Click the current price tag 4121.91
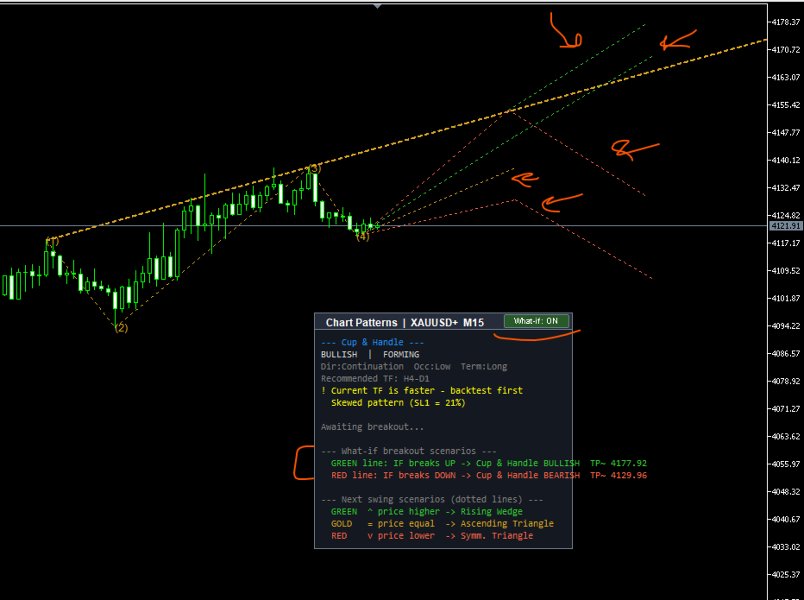 pyautogui.click(x=786, y=226)
